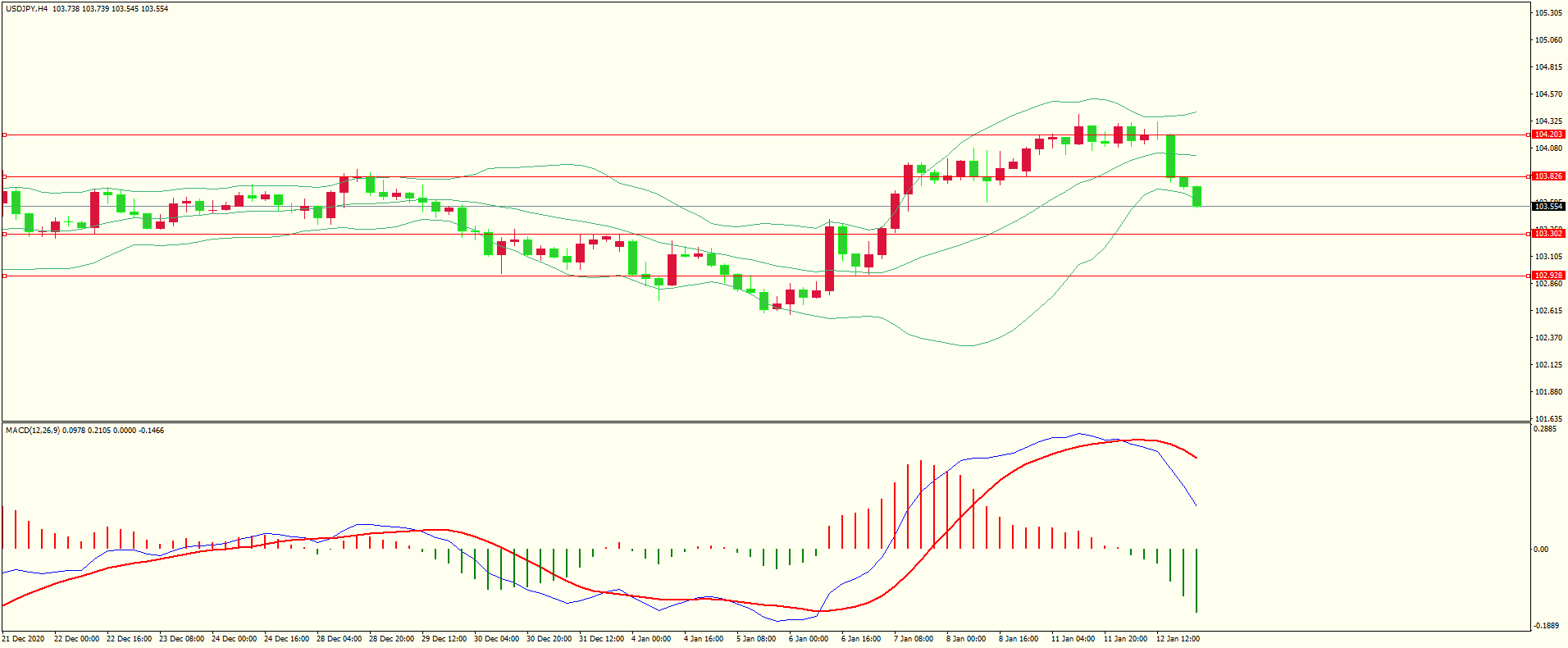The height and width of the screenshot is (648, 1568).
Task: Click left handle of the 103.302 line
Action: (4, 234)
